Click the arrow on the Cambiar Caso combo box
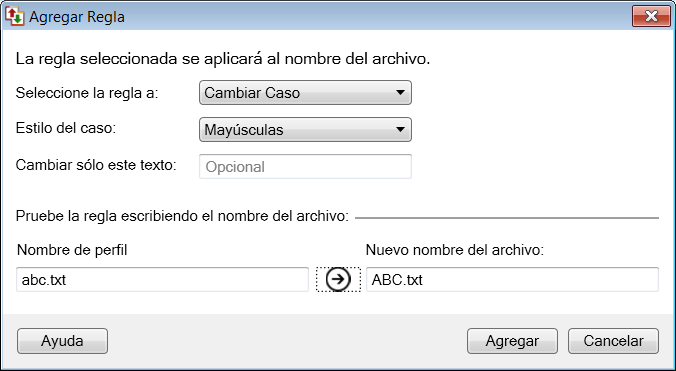Viewport: 676px width, 371px height. pos(400,93)
